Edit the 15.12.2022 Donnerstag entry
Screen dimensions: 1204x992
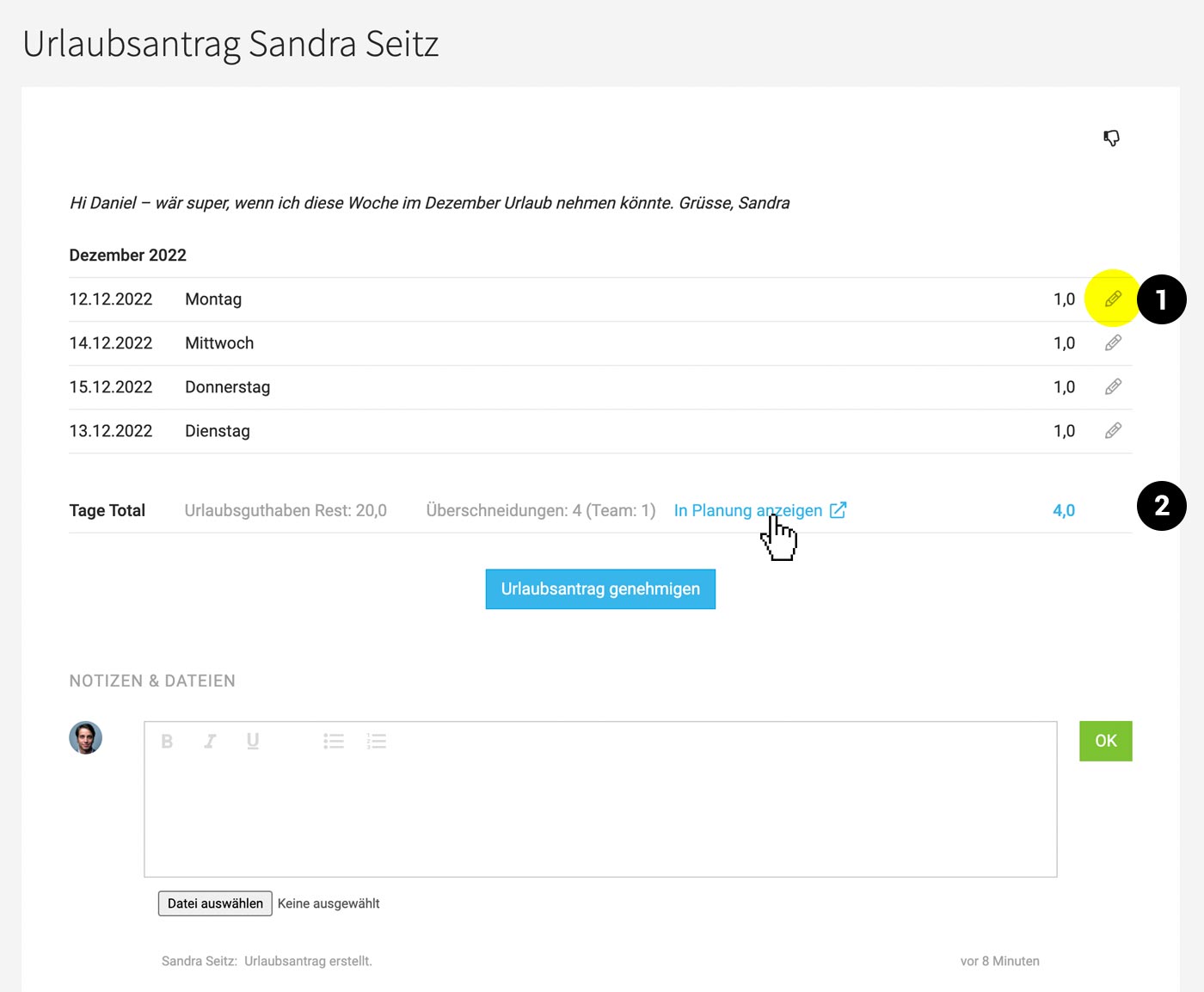point(1113,387)
